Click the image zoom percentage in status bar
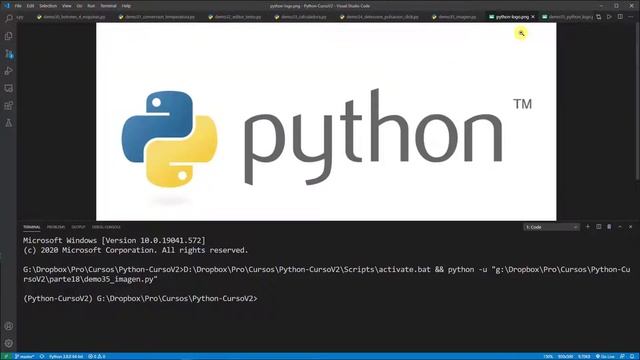 548,356
